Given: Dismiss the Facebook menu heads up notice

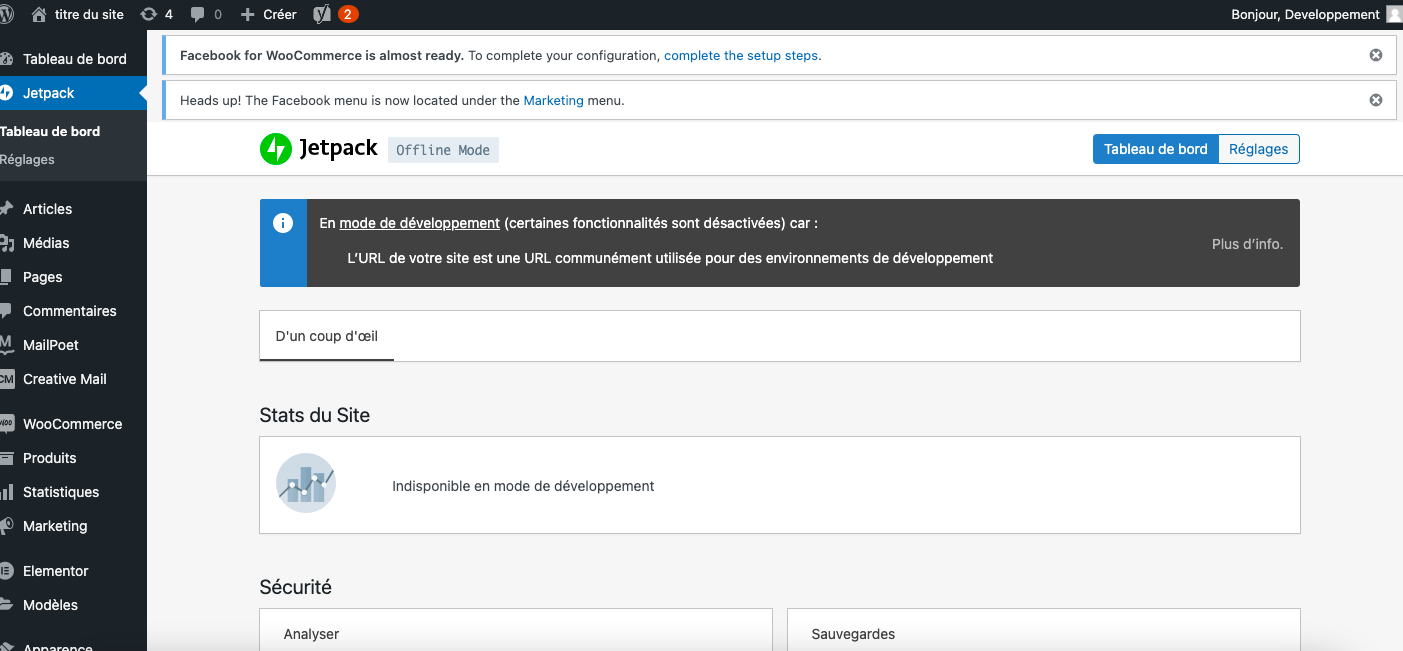Looking at the screenshot, I should pos(1376,100).
